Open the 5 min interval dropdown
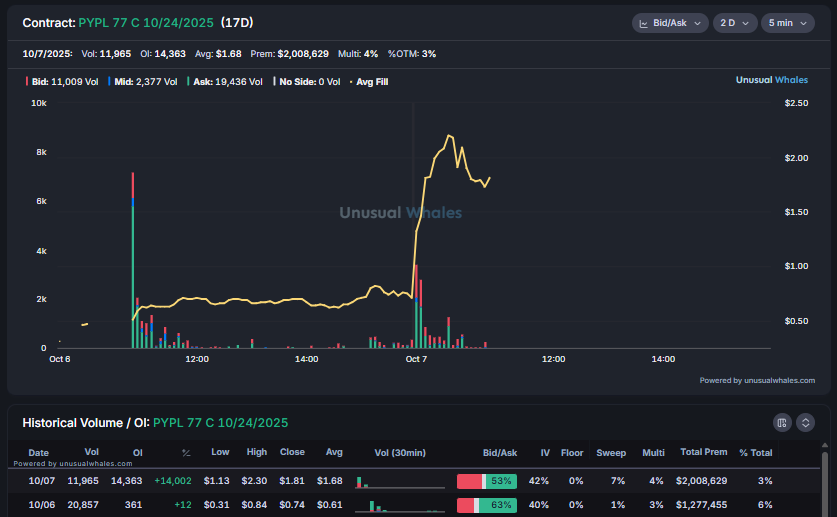Viewport: 837px width, 517px height. pos(787,23)
